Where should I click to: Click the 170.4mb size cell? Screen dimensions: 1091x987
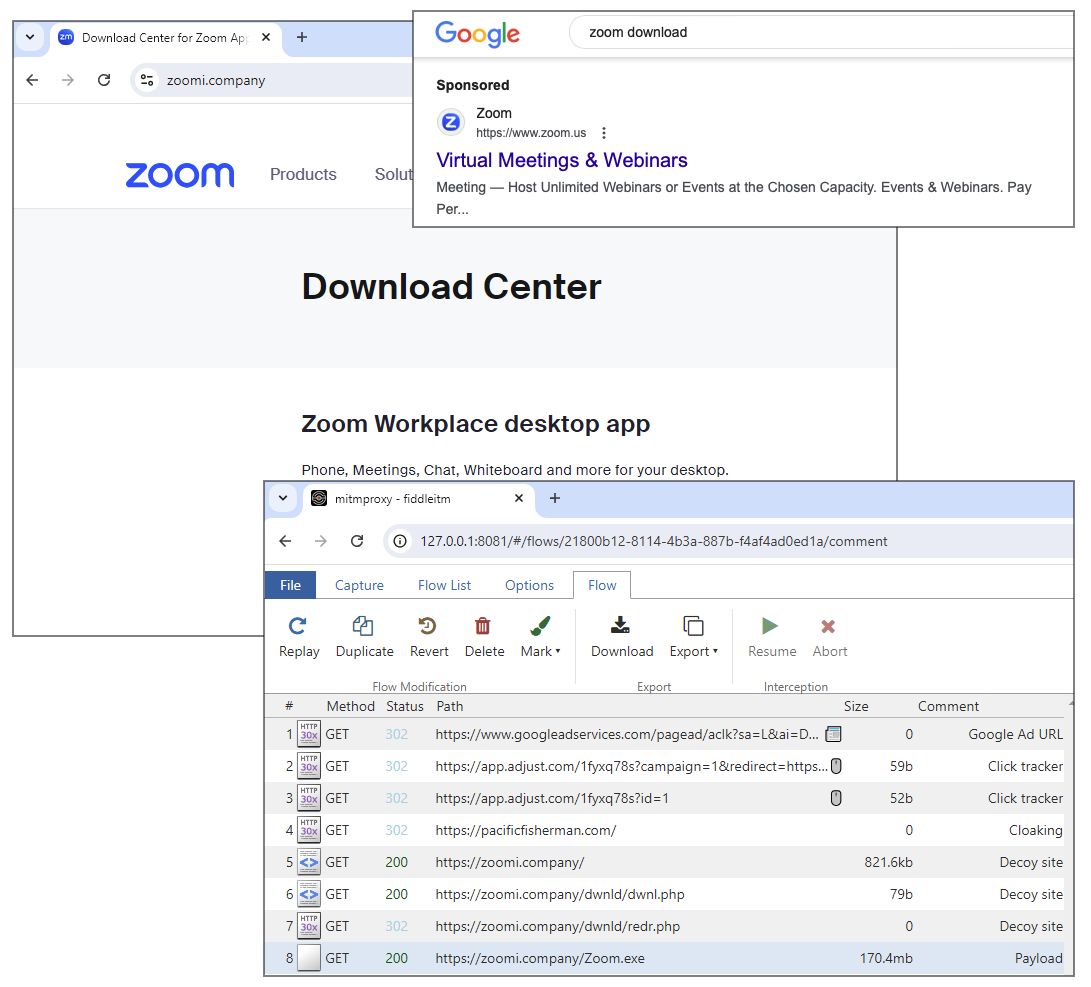point(886,958)
